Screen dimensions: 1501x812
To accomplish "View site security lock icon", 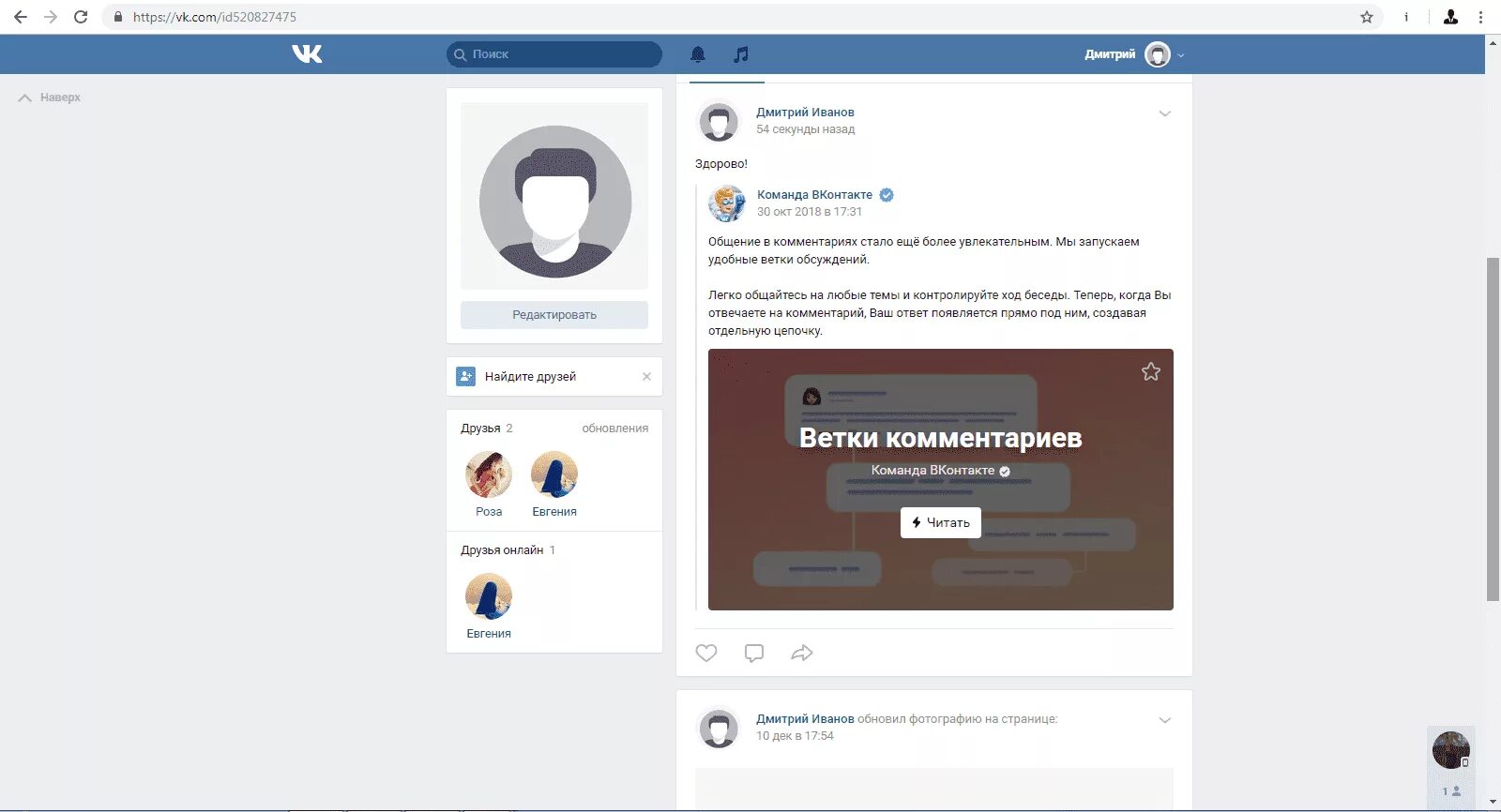I will point(118,17).
